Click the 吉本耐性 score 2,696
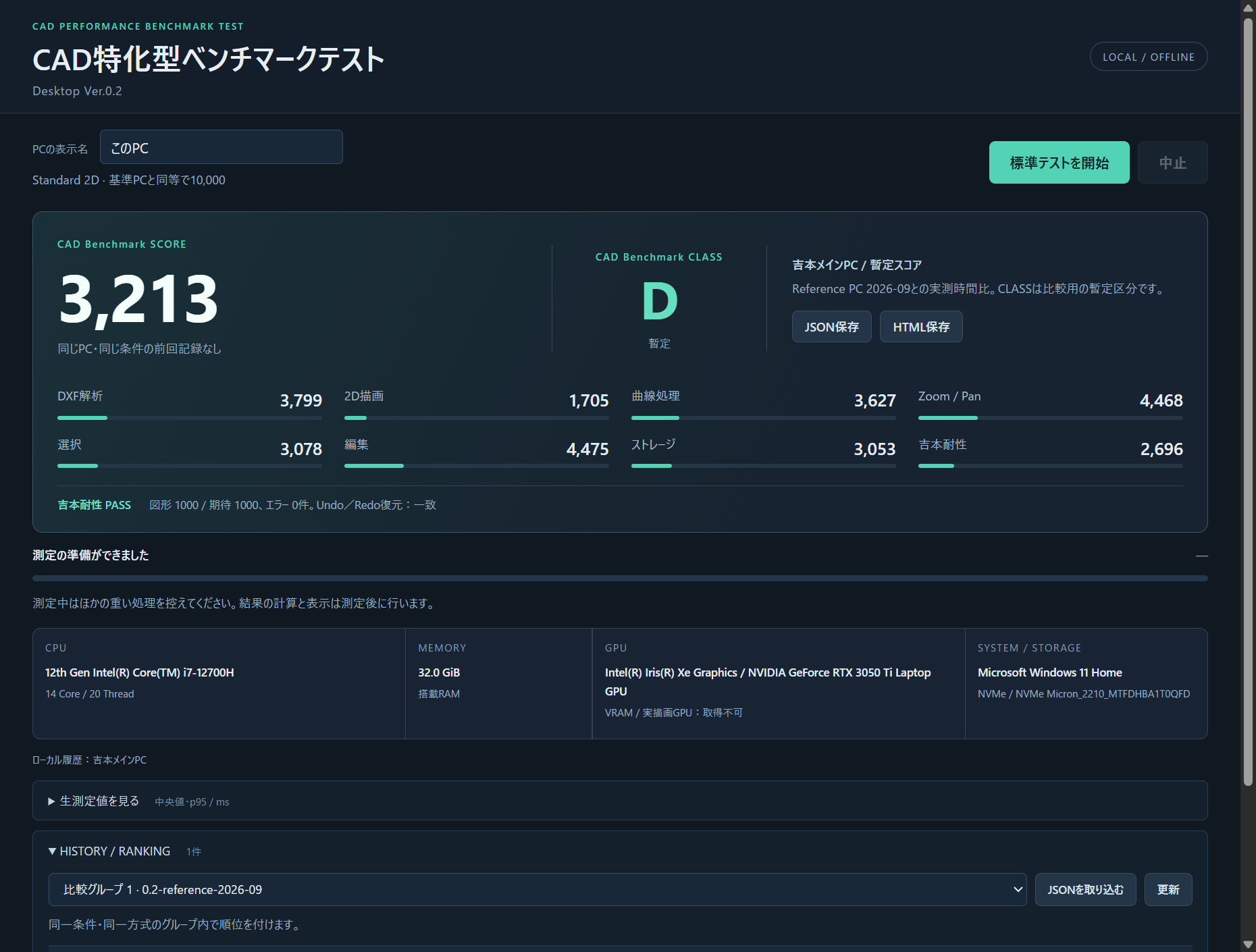This screenshot has height=952, width=1256. [x=1161, y=449]
